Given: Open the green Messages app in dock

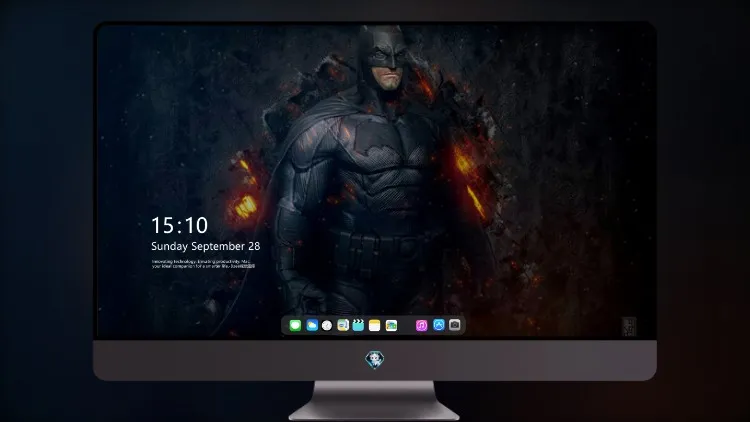Looking at the screenshot, I should point(295,325).
